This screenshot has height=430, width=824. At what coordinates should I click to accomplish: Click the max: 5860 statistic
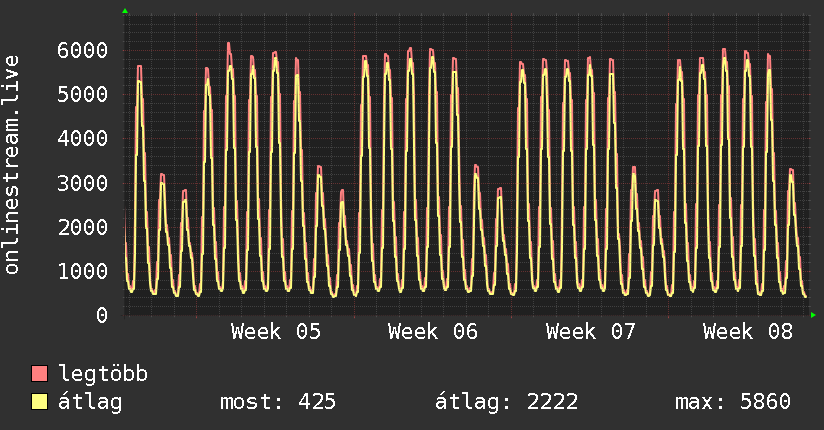point(733,402)
